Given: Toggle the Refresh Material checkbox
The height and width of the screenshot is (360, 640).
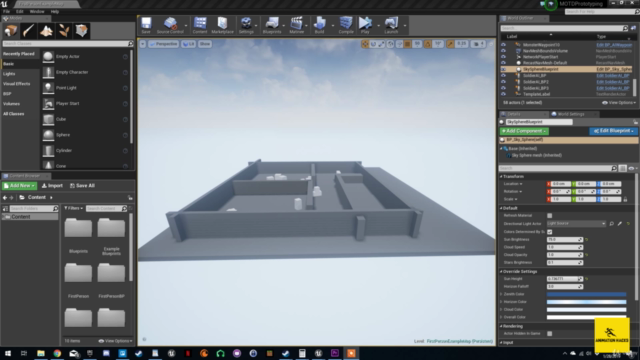Looking at the screenshot, I should [x=550, y=216].
